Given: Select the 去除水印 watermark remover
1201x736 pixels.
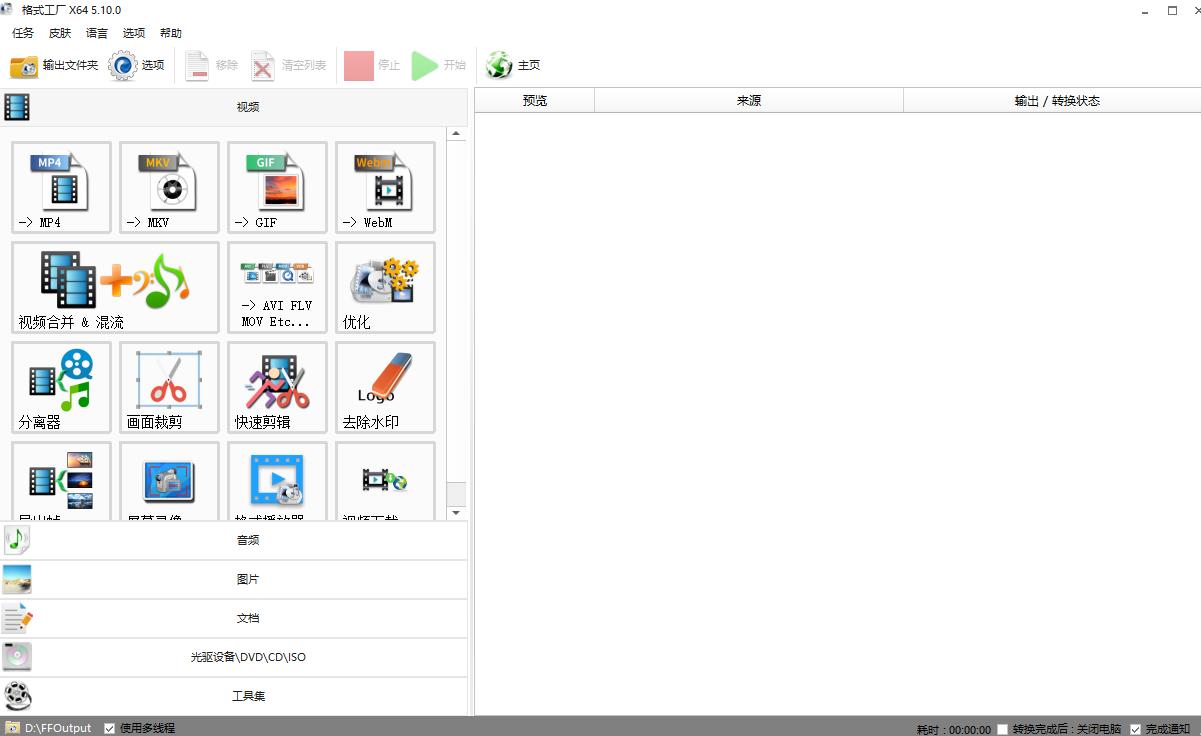Looking at the screenshot, I should click(385, 387).
